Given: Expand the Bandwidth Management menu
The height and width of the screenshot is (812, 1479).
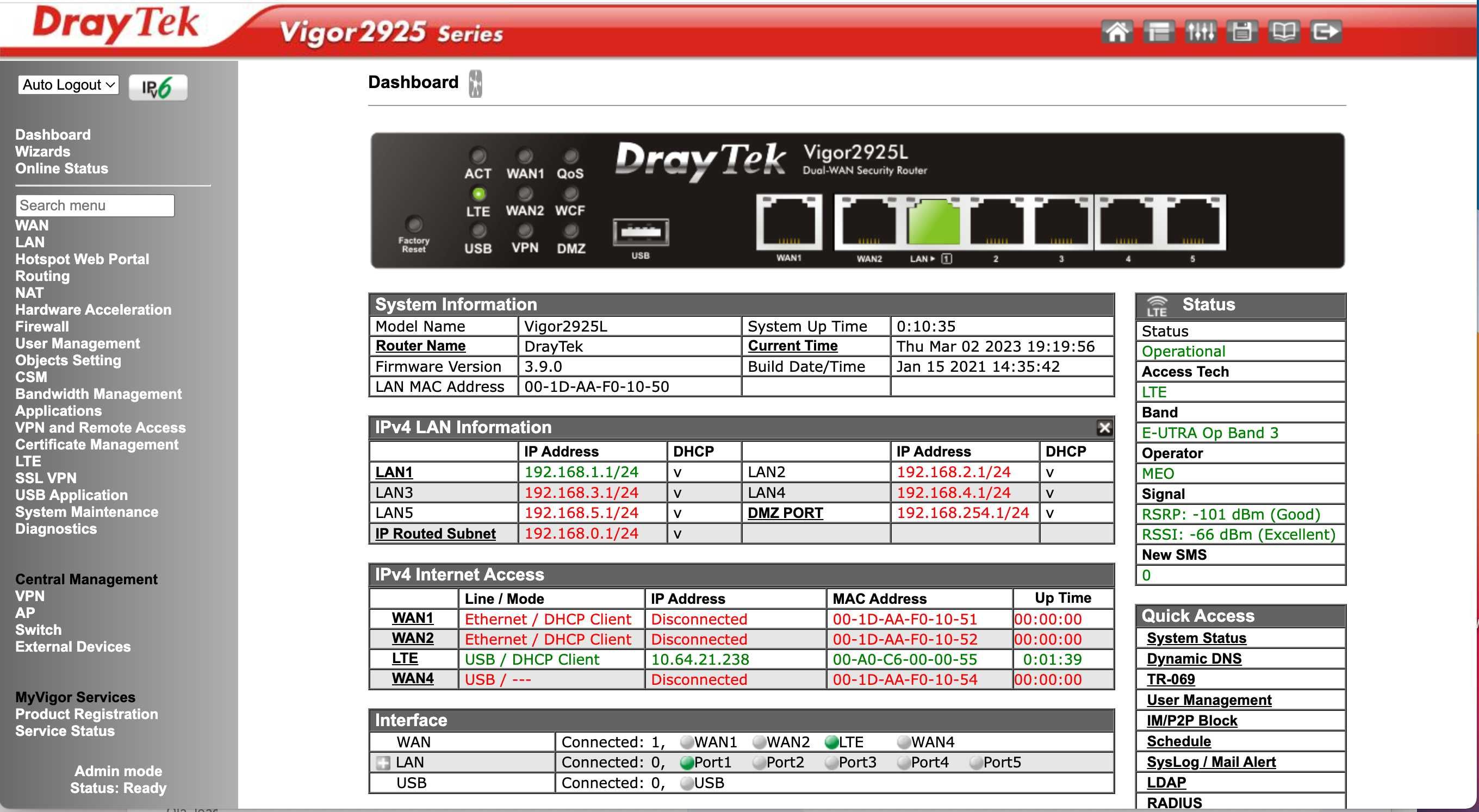Looking at the screenshot, I should click(x=98, y=393).
